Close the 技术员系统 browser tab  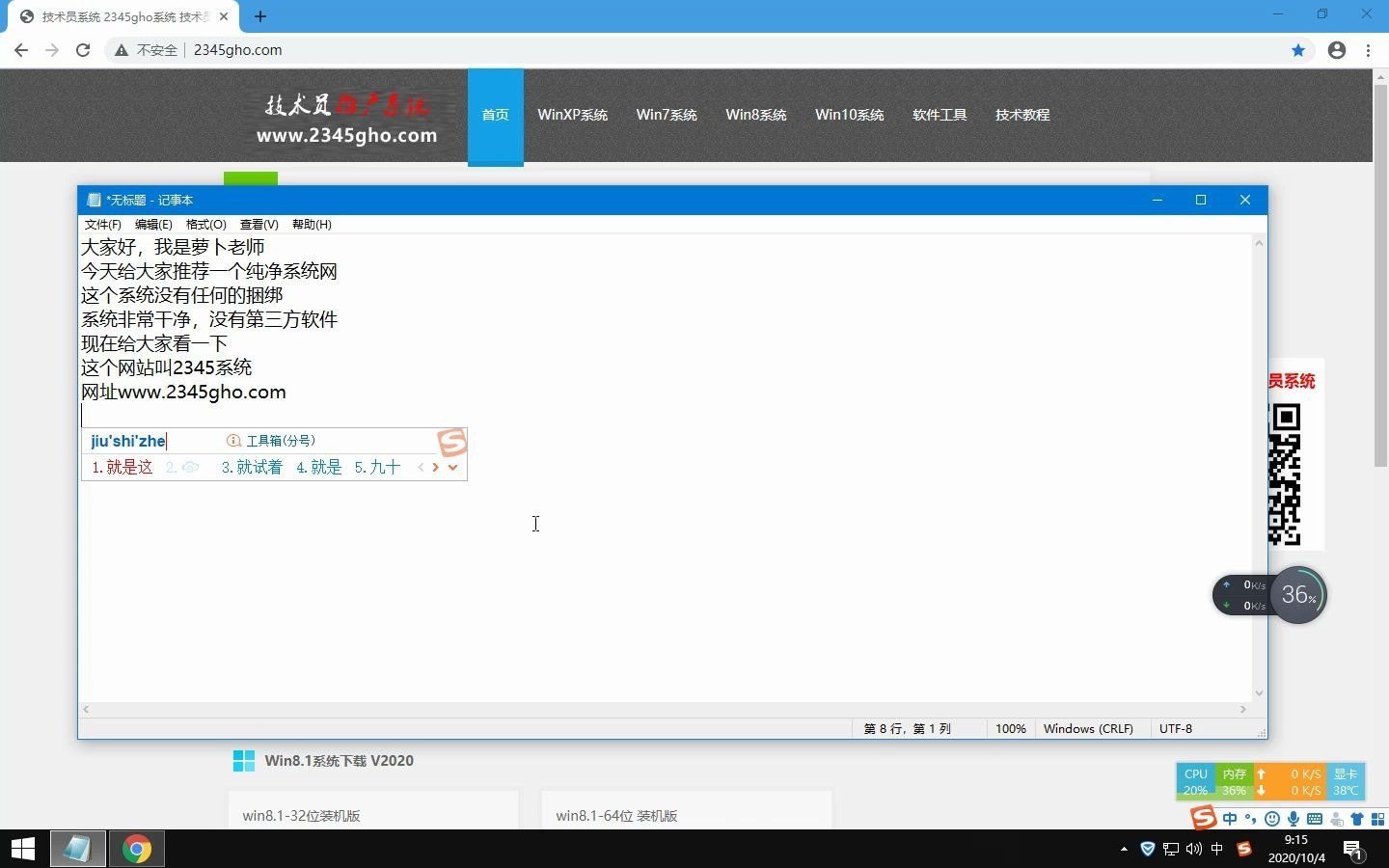click(224, 16)
